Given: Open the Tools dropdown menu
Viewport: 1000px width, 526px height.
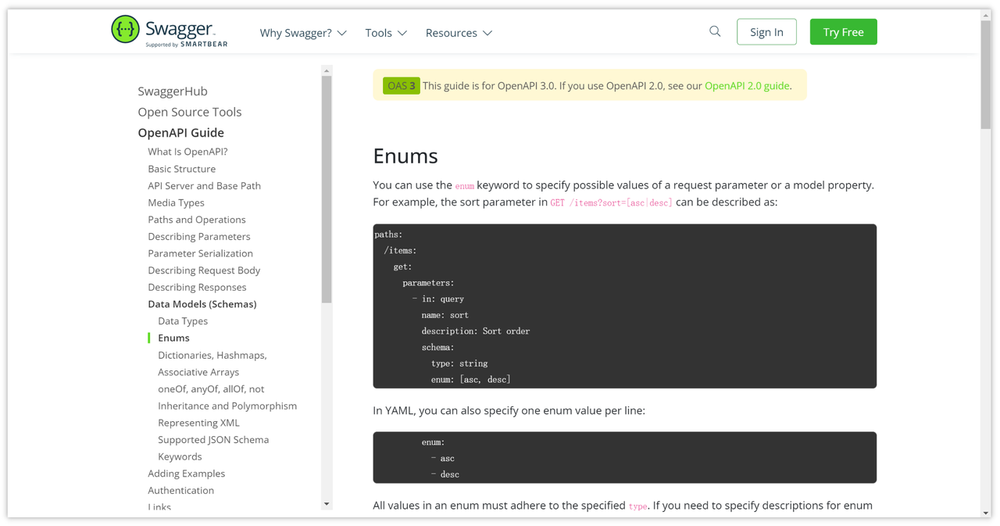Looking at the screenshot, I should (x=386, y=33).
